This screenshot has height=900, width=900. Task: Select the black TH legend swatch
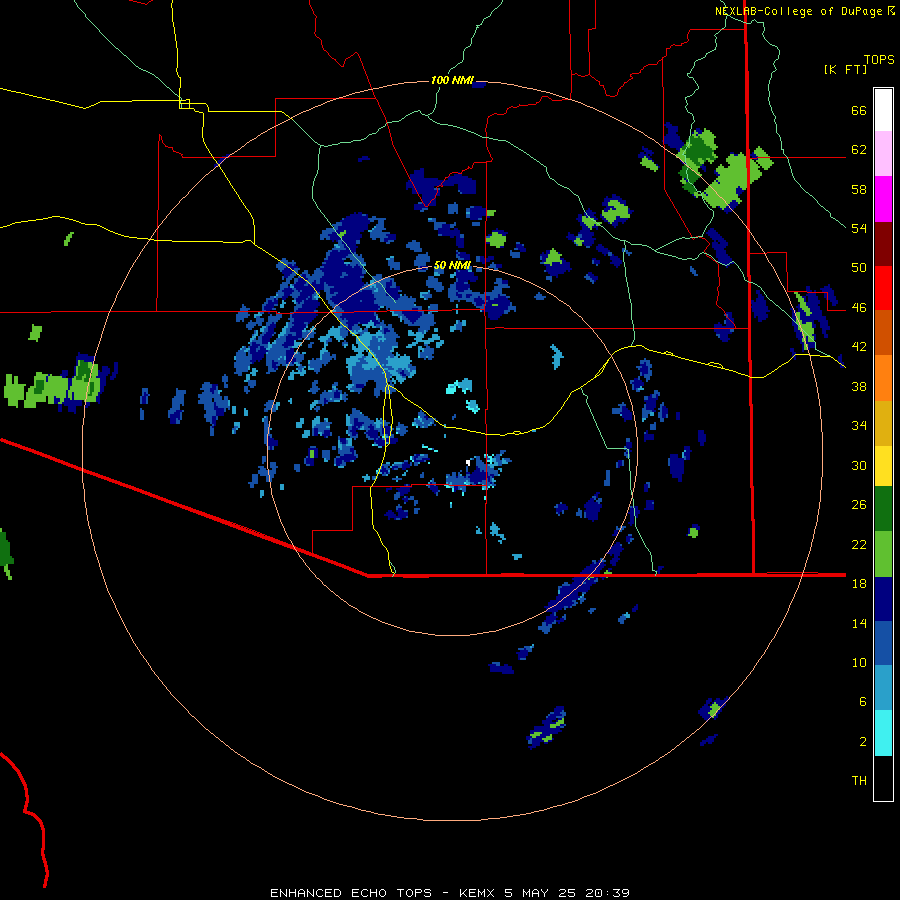click(x=883, y=778)
